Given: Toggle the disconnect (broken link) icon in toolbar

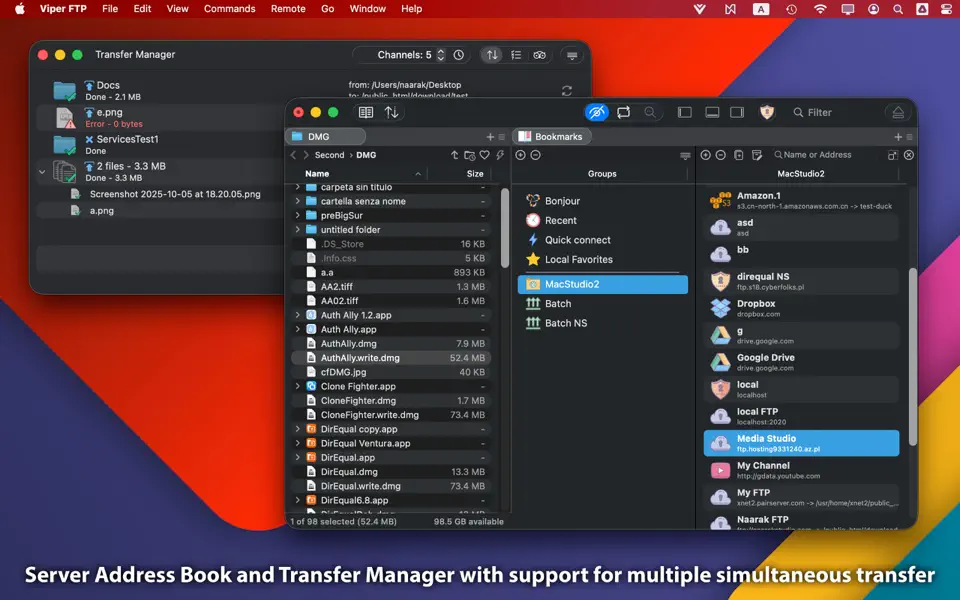Looking at the screenshot, I should (x=596, y=112).
